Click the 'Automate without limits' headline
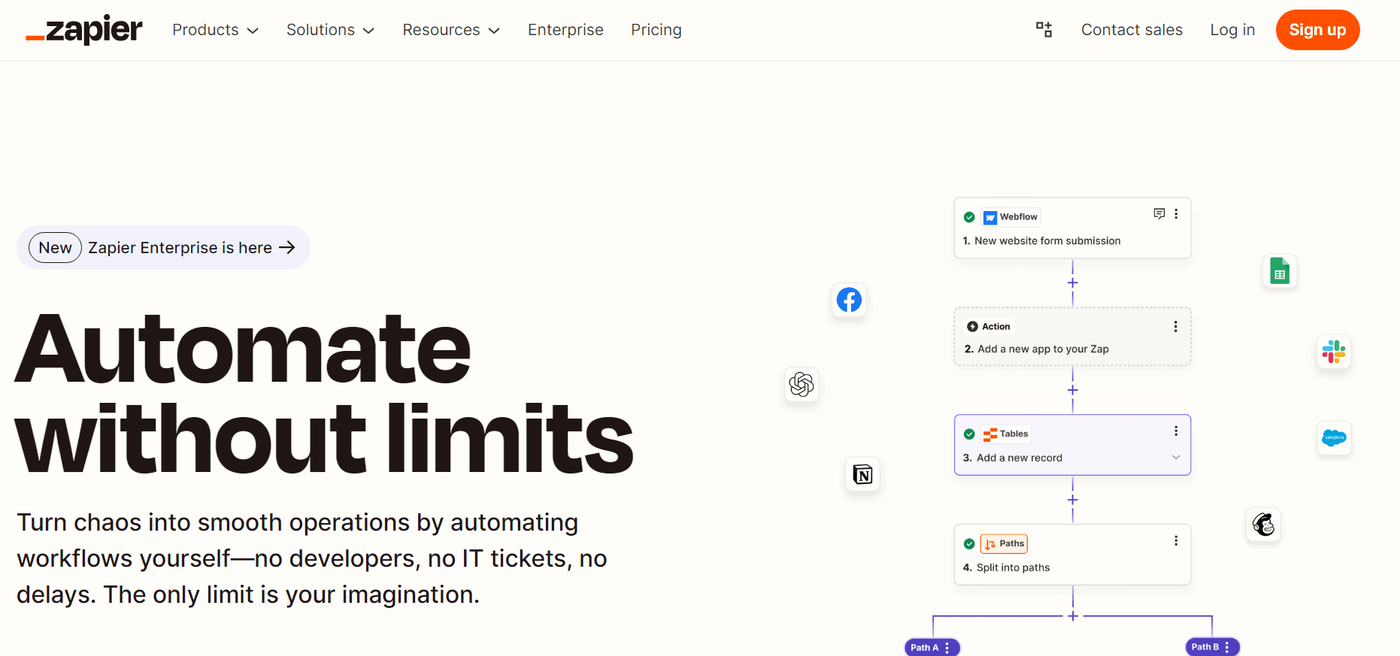 [x=324, y=394]
